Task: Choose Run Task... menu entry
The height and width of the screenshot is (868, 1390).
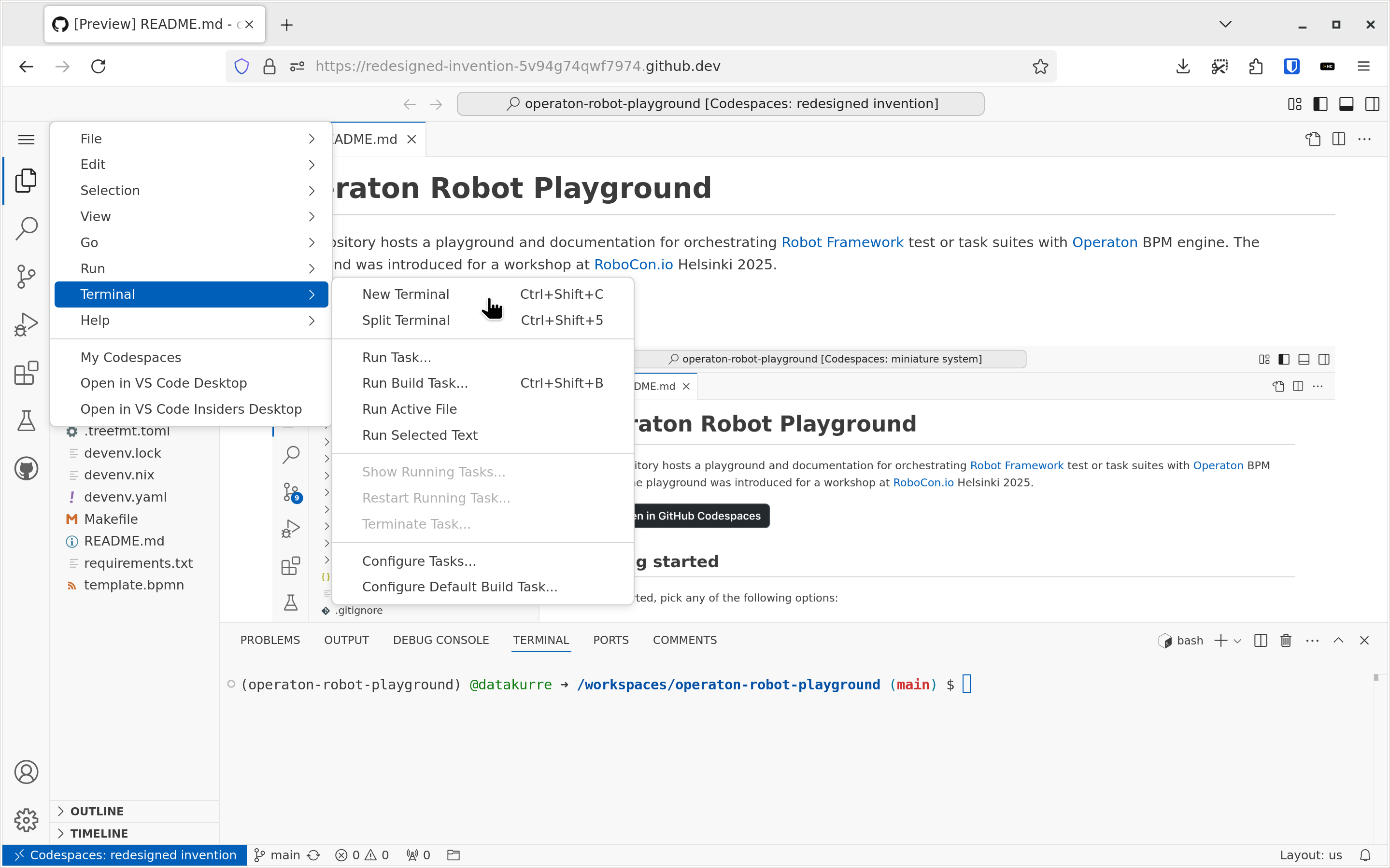Action: [483, 358]
